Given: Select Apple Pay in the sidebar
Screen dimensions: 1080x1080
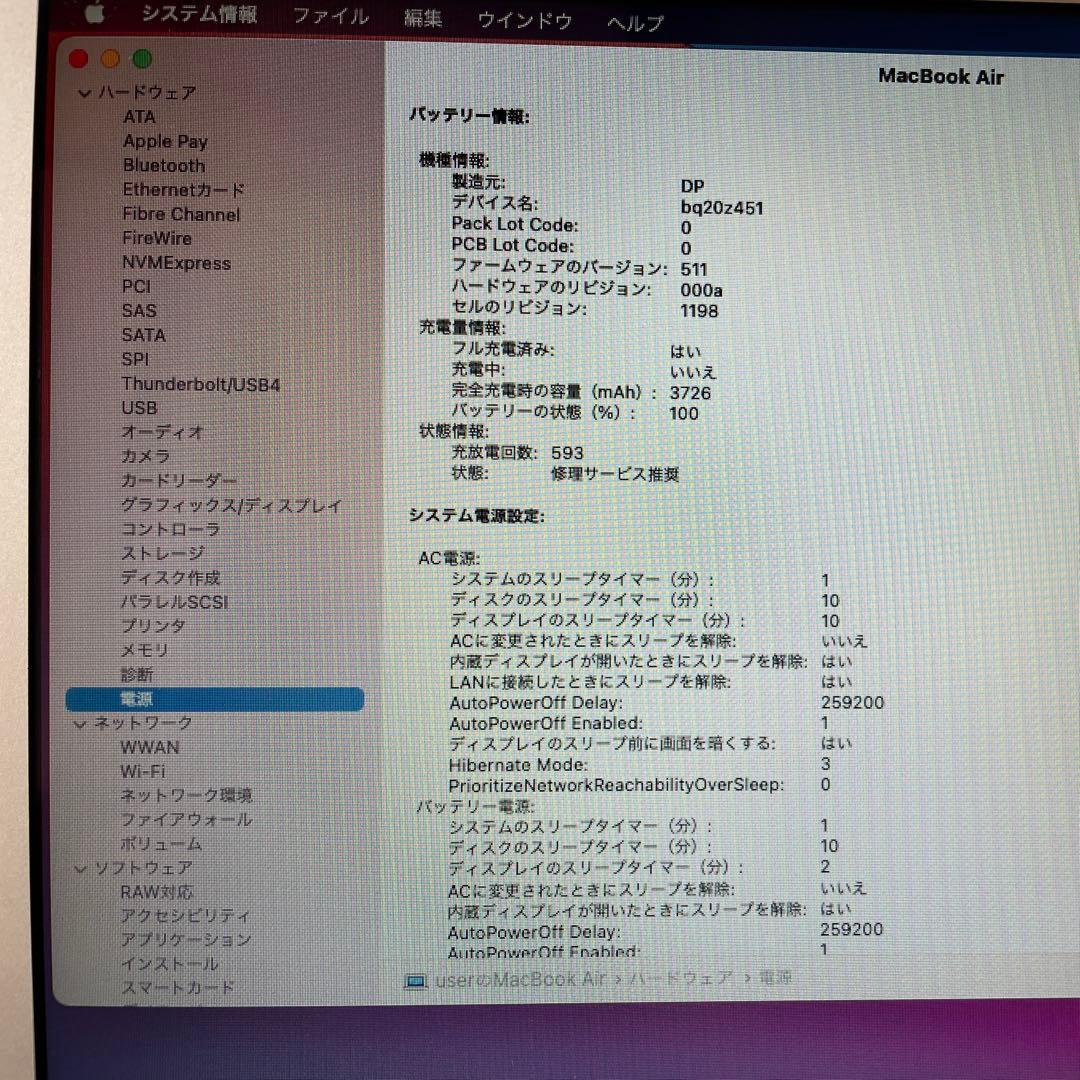Looking at the screenshot, I should click(165, 141).
